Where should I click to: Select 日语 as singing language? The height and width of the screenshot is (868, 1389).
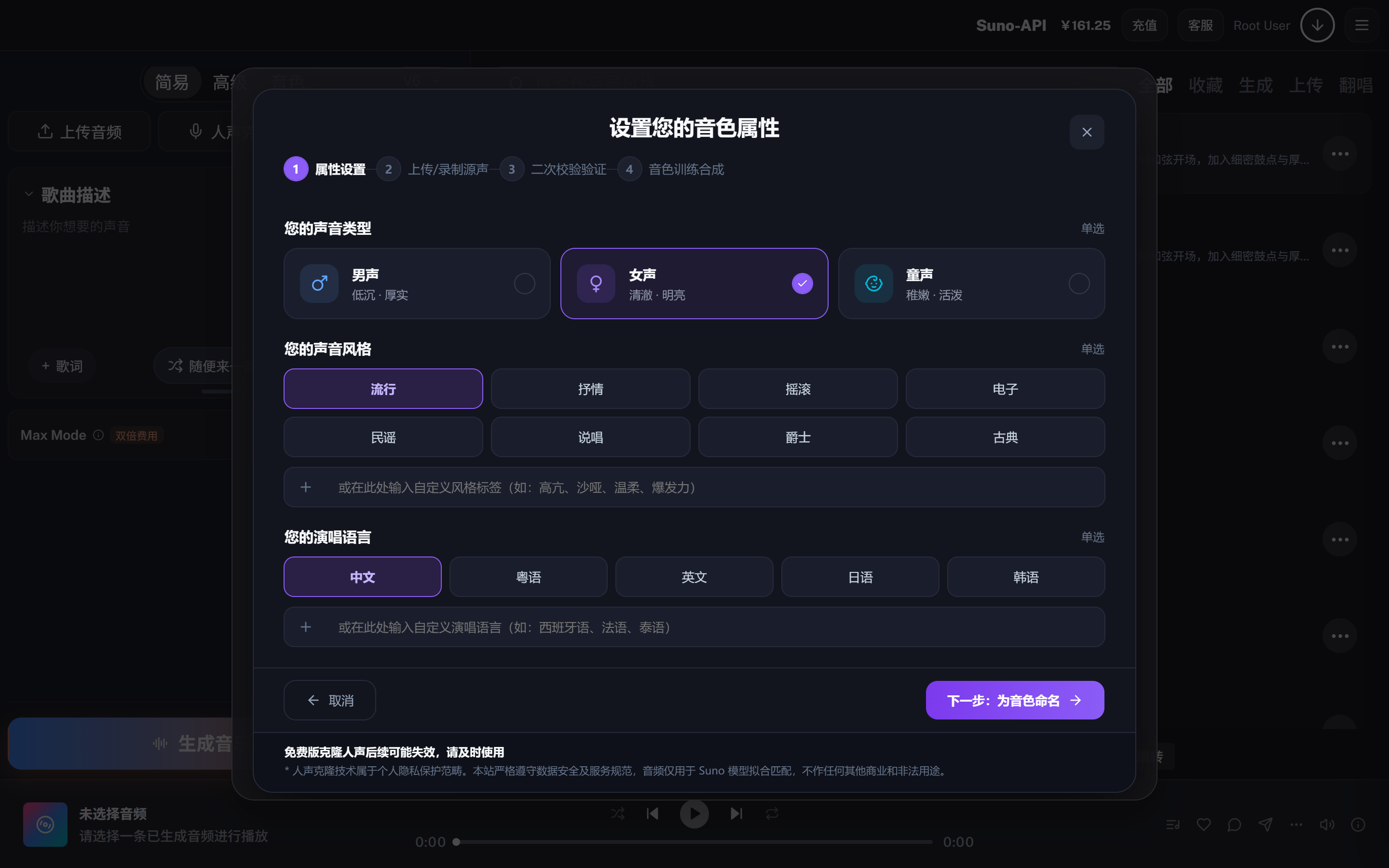coord(860,576)
